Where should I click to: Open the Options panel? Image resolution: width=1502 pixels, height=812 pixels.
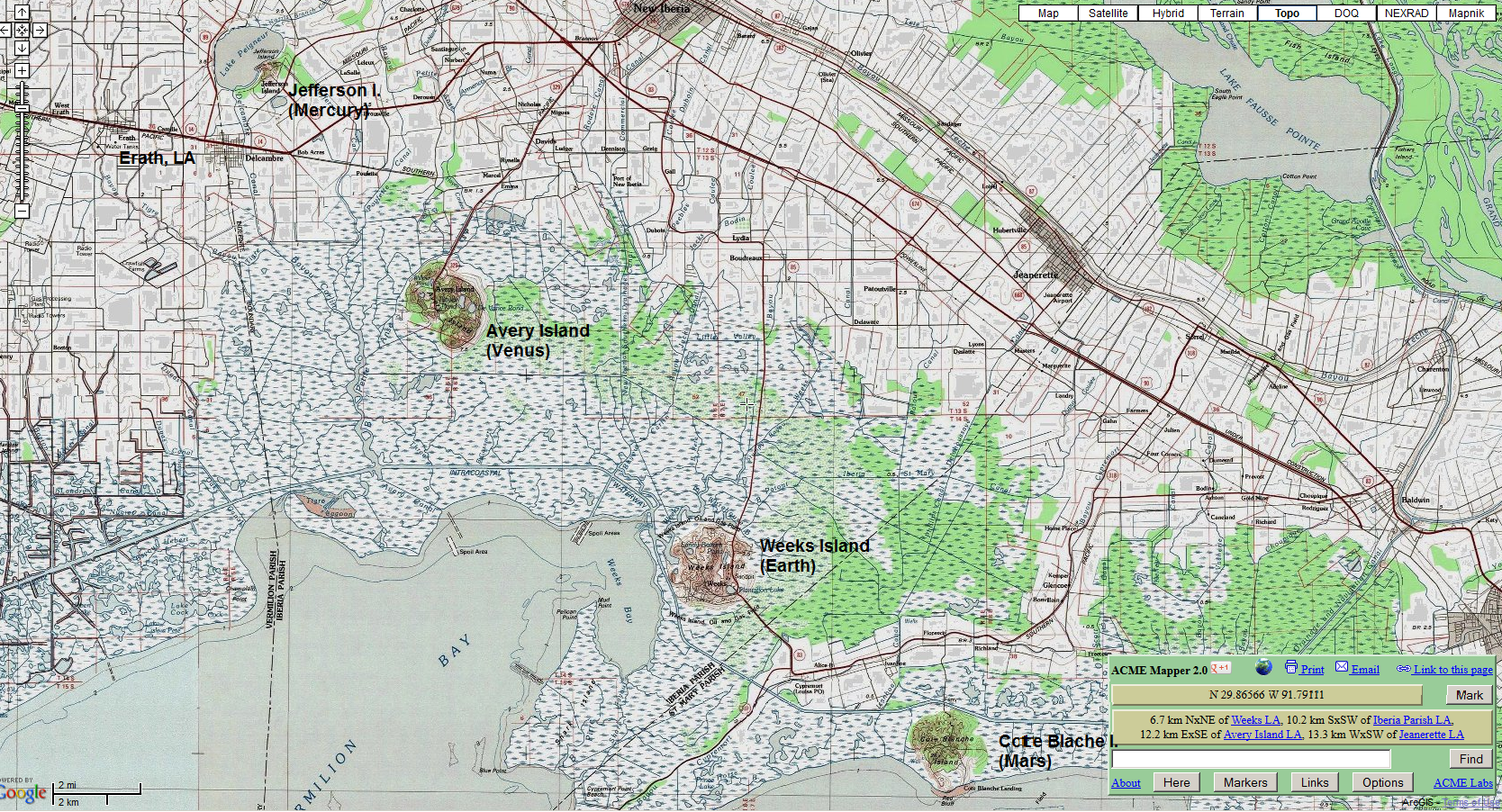pyautogui.click(x=1382, y=782)
